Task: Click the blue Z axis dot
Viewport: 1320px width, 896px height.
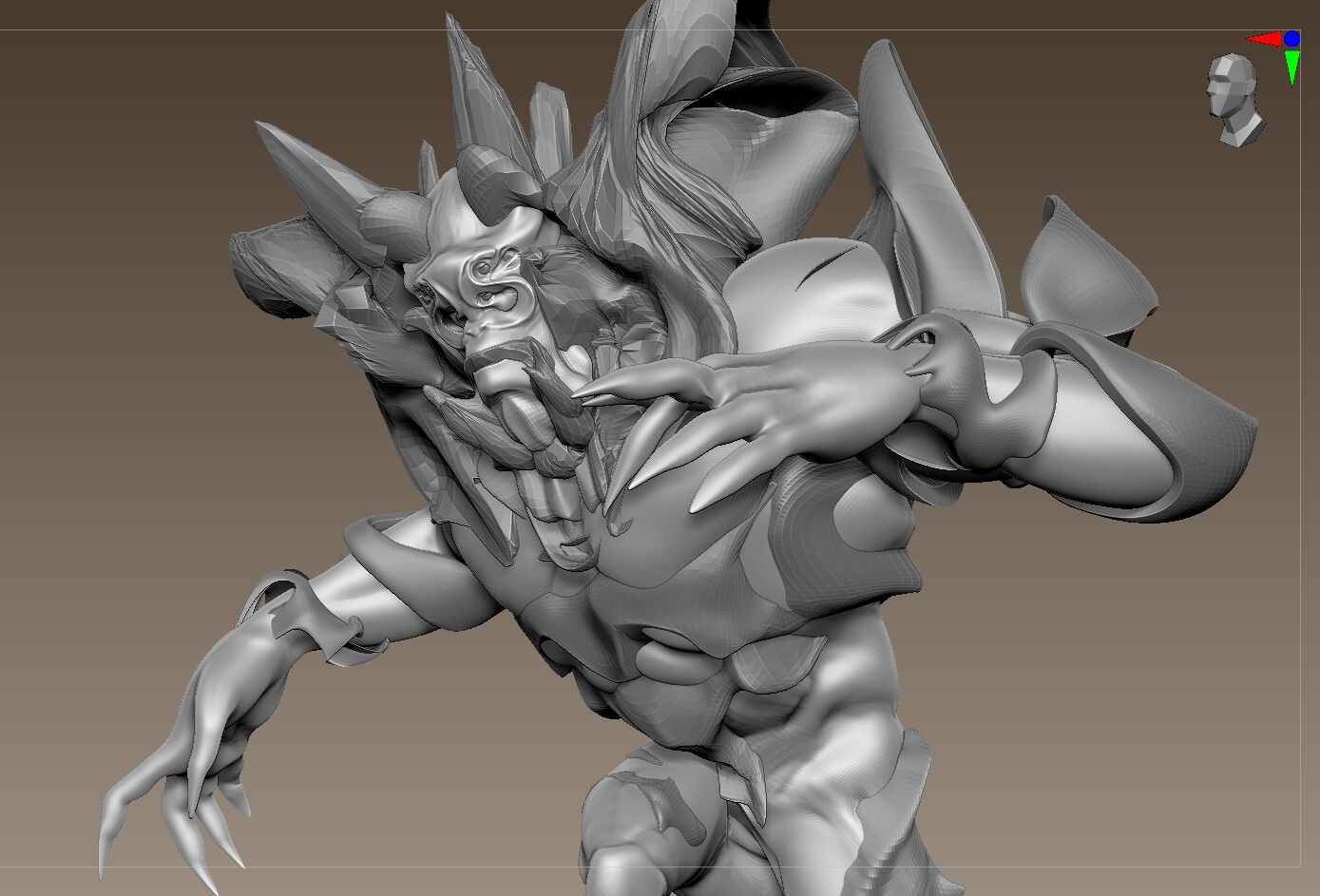Action: [x=1291, y=39]
